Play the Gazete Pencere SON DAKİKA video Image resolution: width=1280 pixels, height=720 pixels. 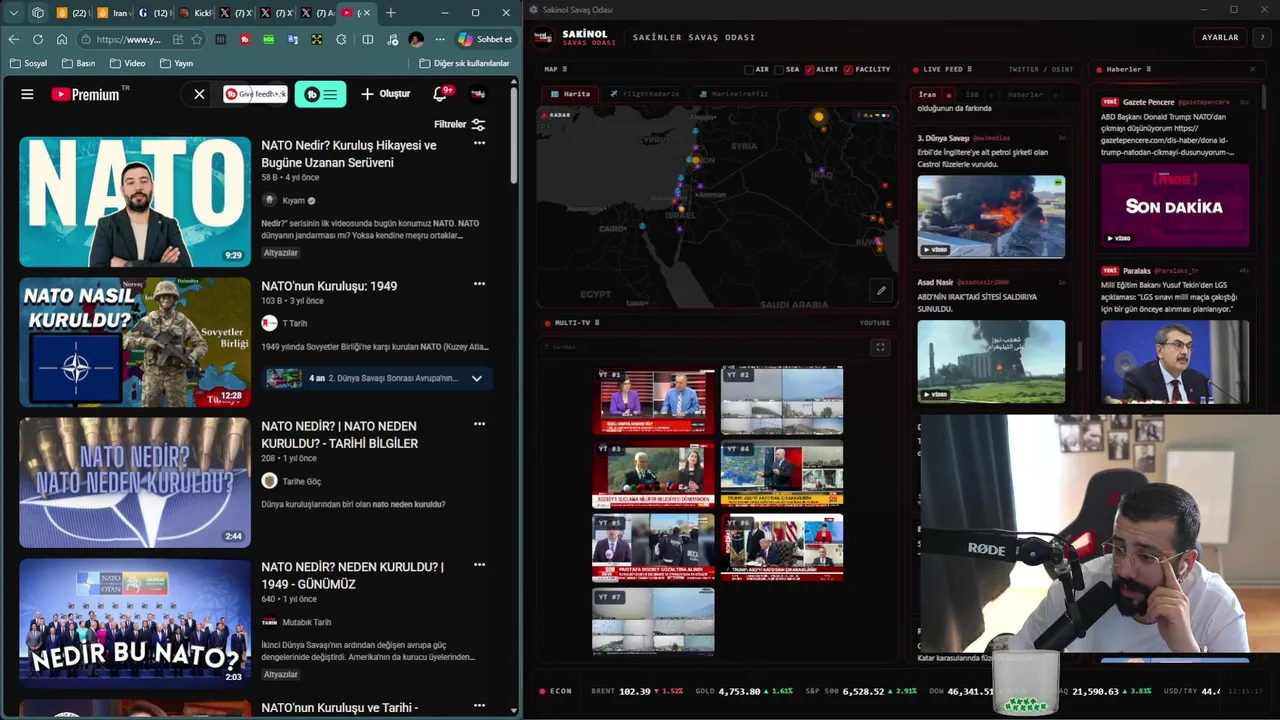pos(1175,206)
